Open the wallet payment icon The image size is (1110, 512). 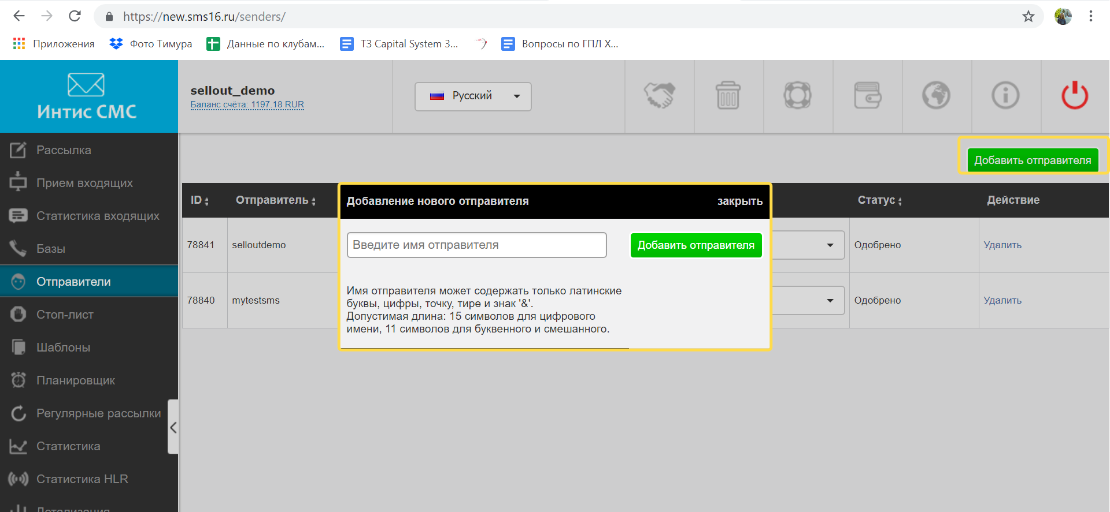click(866, 96)
